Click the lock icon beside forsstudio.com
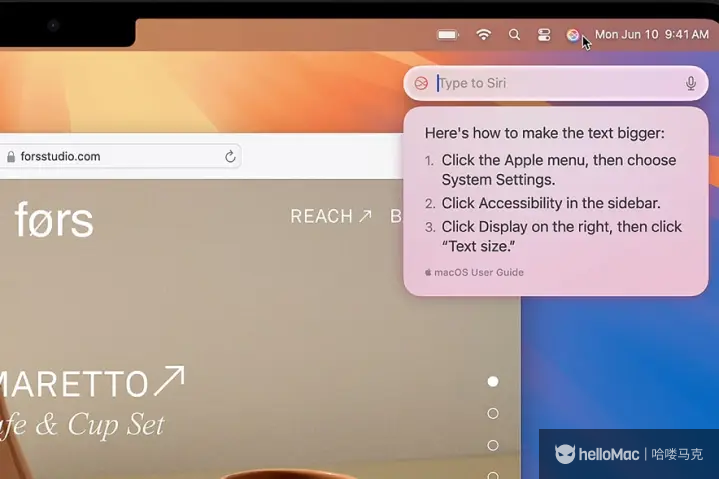The height and width of the screenshot is (479, 719). (11, 157)
